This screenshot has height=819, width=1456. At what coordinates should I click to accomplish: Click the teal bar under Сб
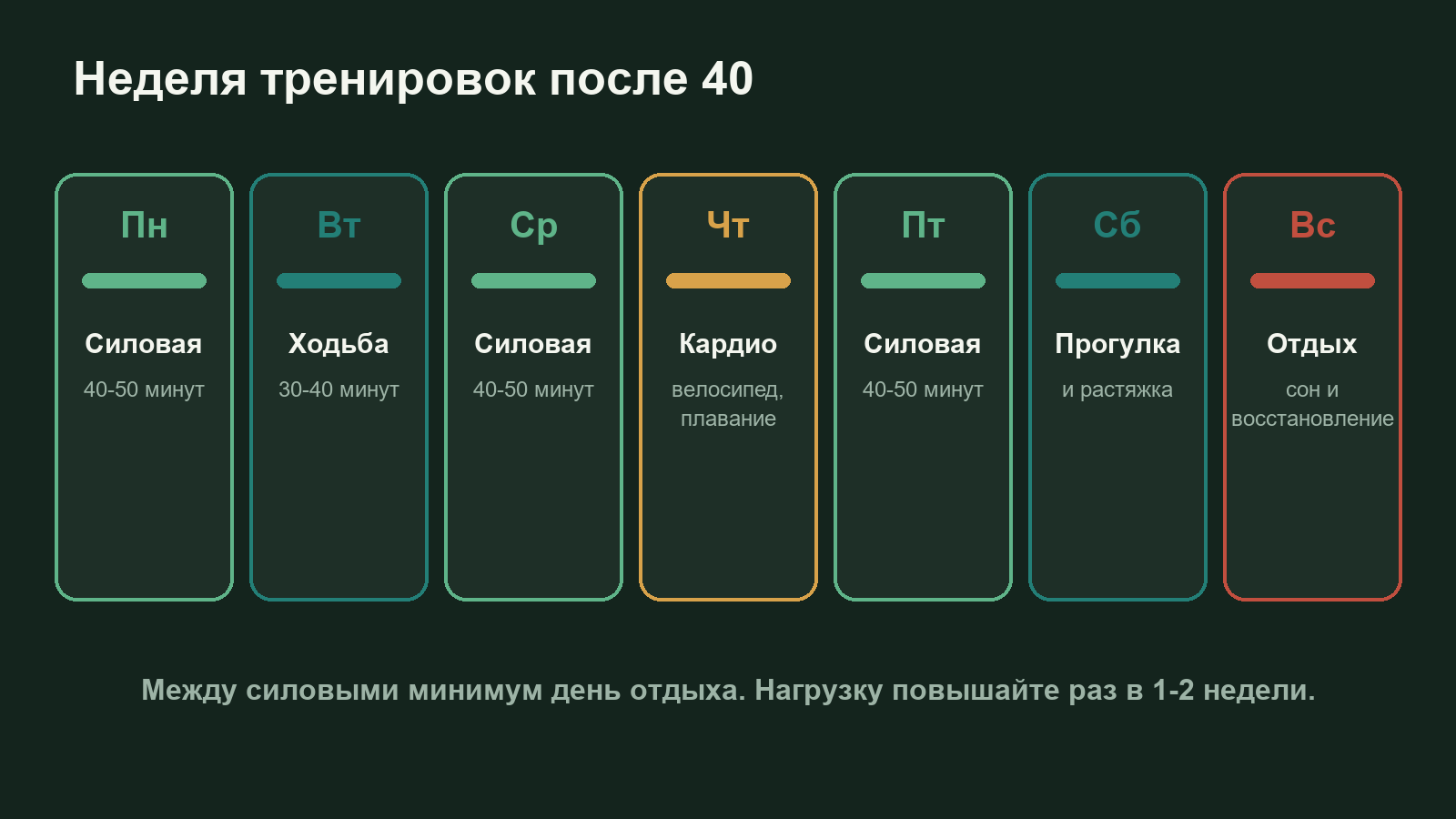pyautogui.click(x=1117, y=281)
